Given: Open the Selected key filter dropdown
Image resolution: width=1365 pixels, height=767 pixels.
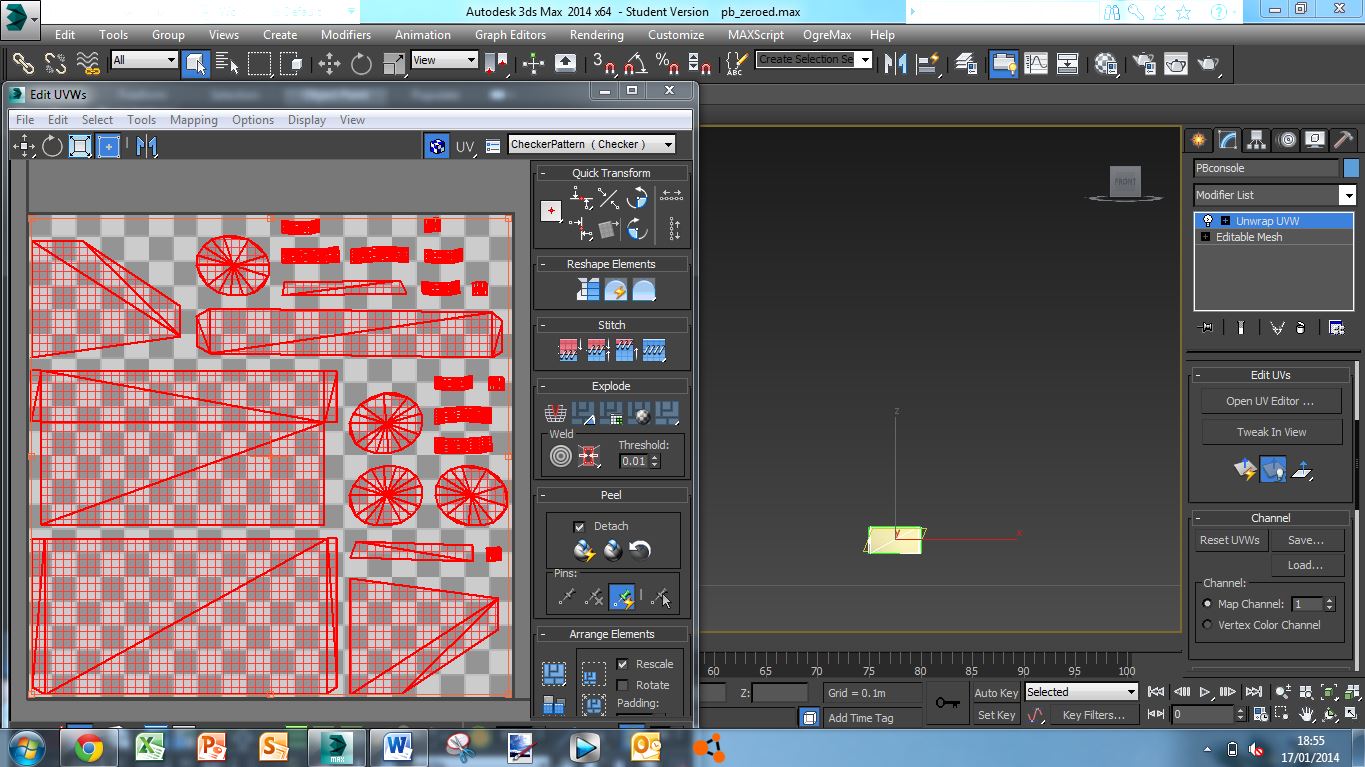Looking at the screenshot, I should tap(1082, 692).
